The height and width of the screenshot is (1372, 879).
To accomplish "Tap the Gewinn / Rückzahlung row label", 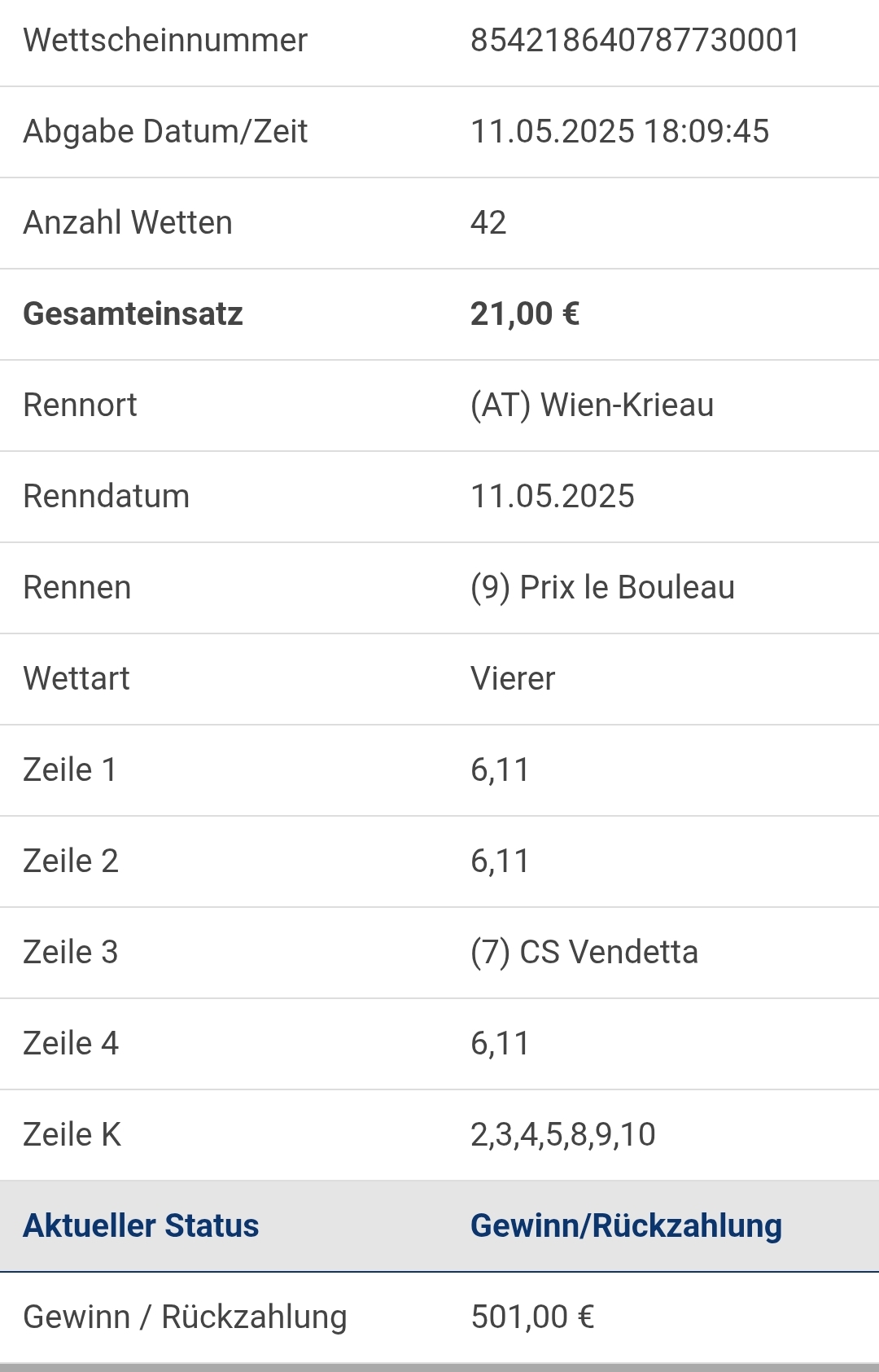I will (185, 1317).
